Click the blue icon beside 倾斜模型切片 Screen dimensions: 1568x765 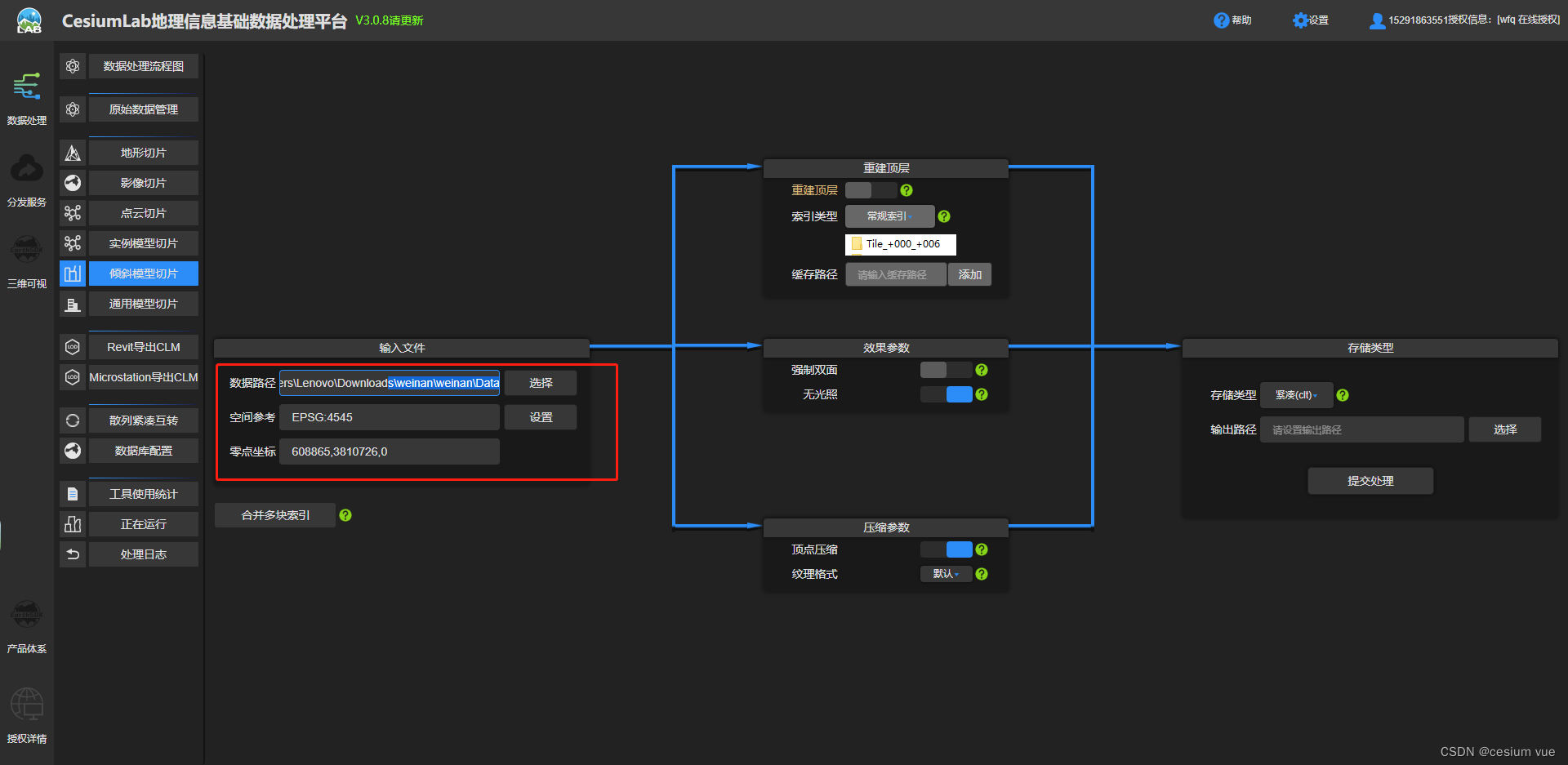point(73,274)
